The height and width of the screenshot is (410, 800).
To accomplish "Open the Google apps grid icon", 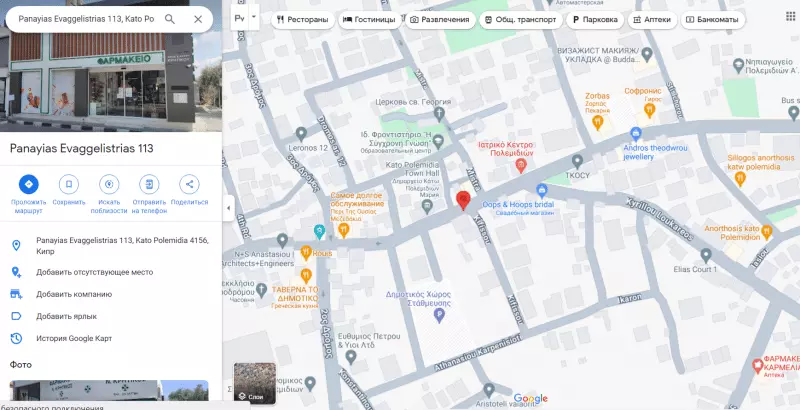I will [790, 17].
